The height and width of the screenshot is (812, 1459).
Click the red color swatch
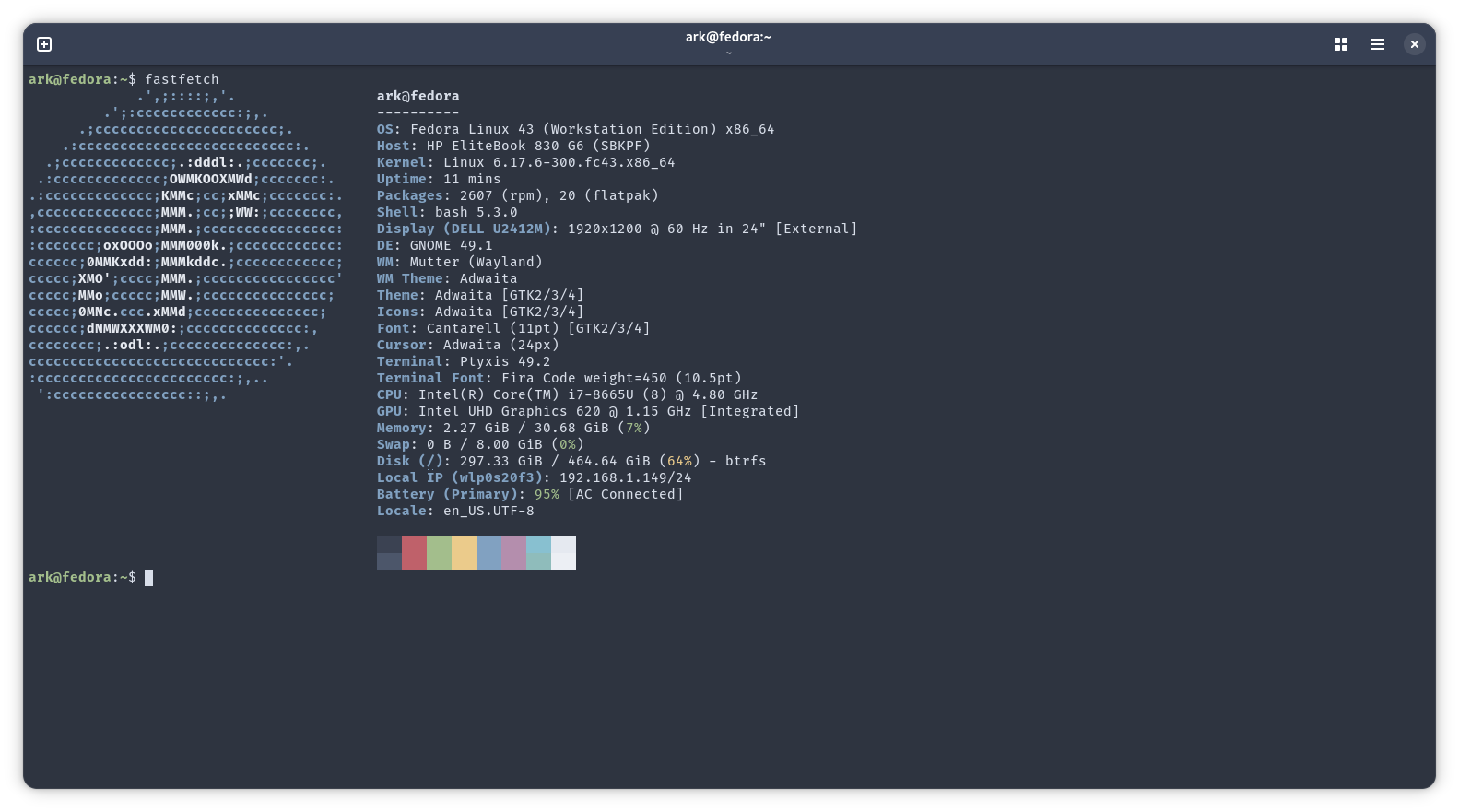click(414, 553)
